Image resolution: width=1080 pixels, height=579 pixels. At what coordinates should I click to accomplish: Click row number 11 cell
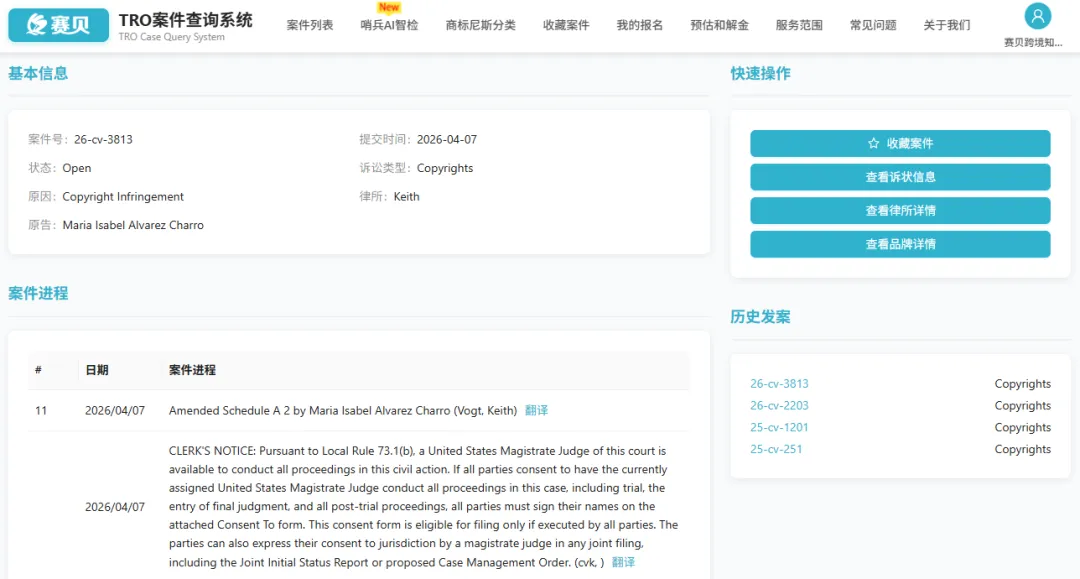click(41, 410)
